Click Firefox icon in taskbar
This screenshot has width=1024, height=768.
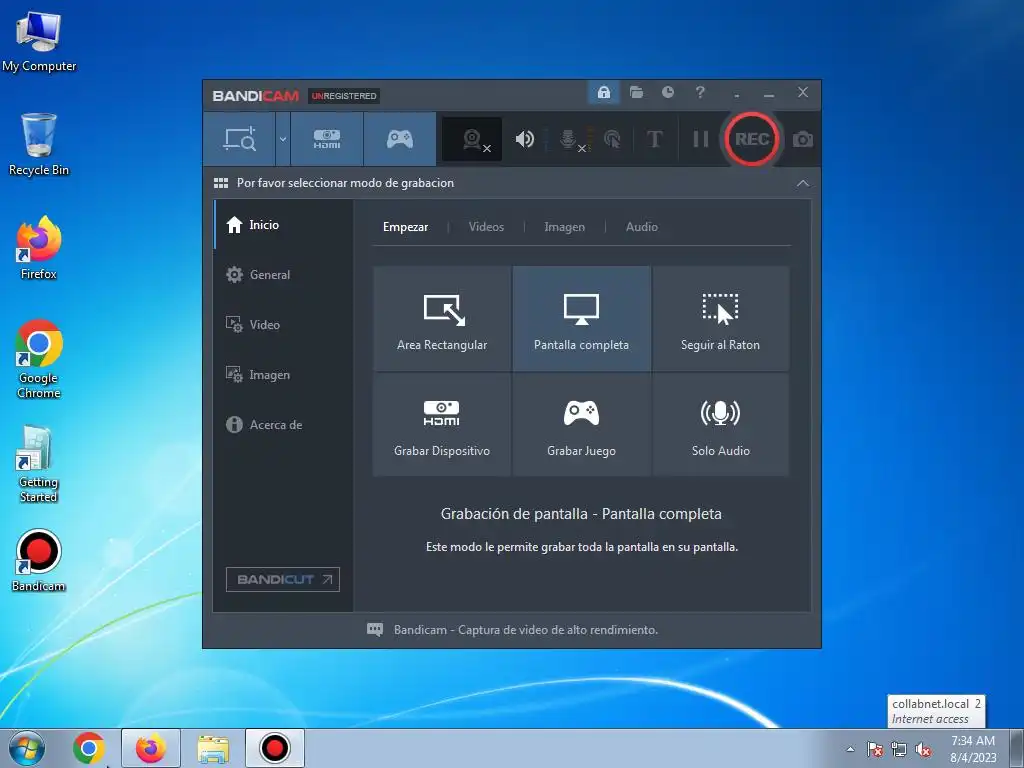[150, 748]
